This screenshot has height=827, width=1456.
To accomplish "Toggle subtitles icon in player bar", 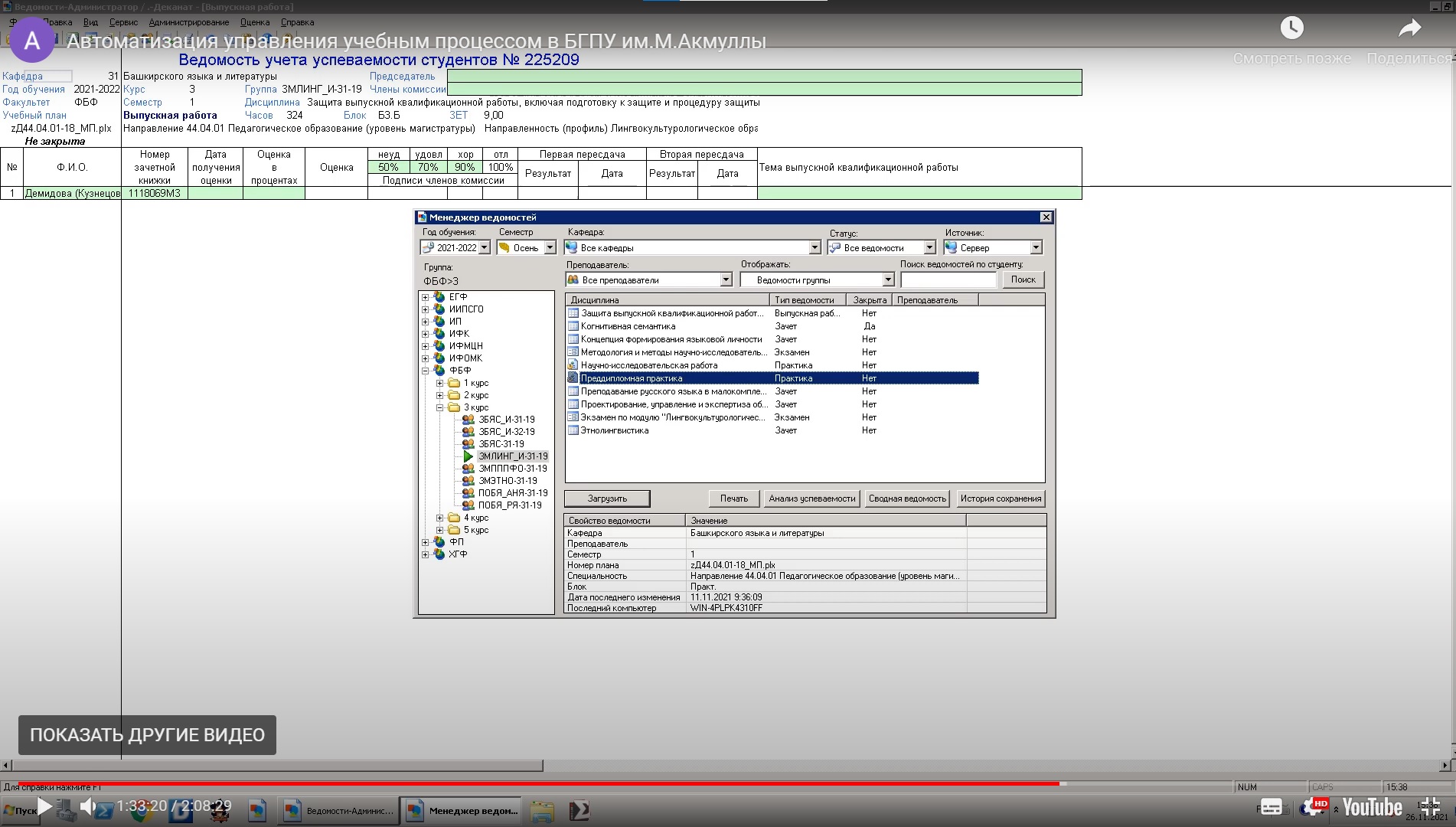I will tap(1271, 807).
